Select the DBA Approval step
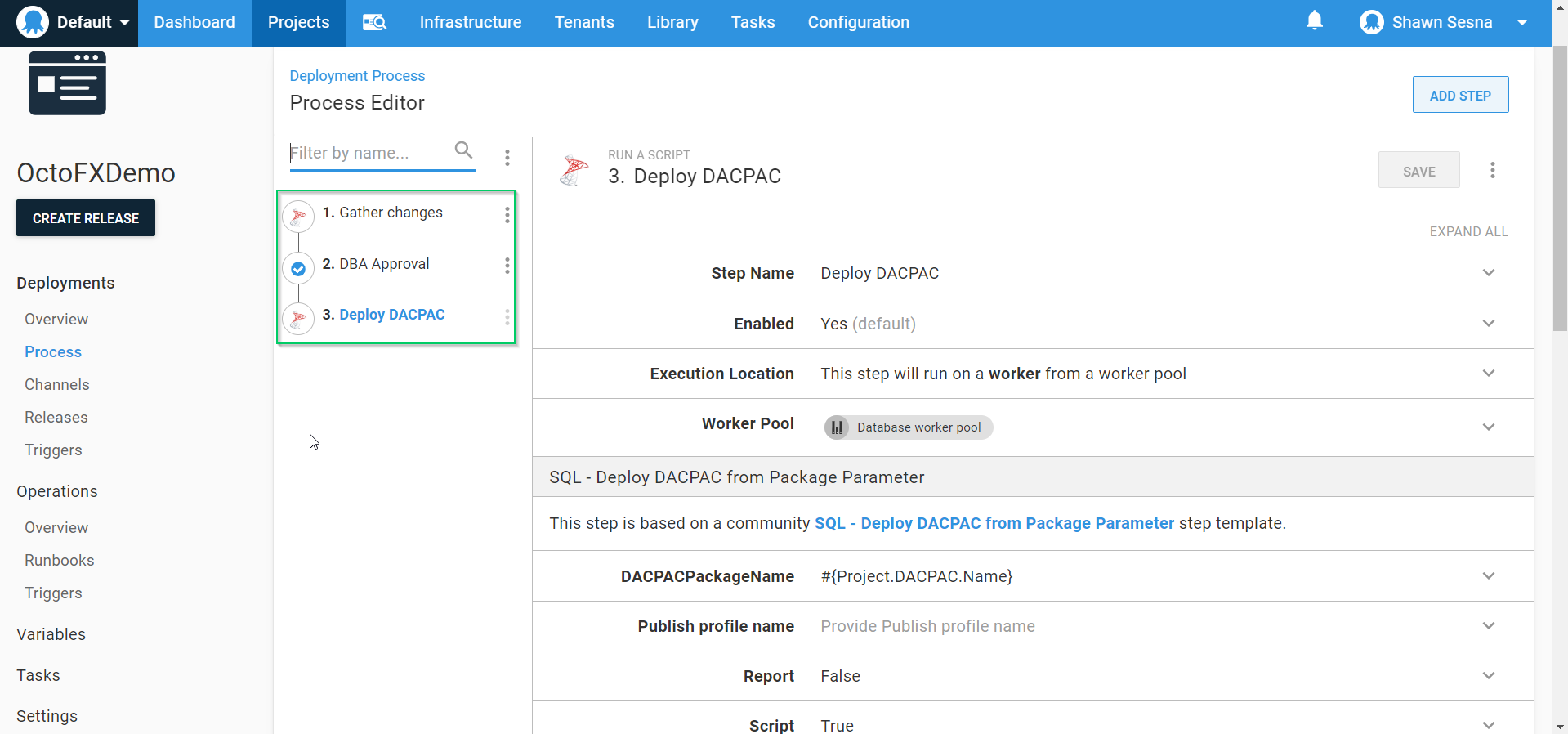The height and width of the screenshot is (734, 1568). point(383,264)
